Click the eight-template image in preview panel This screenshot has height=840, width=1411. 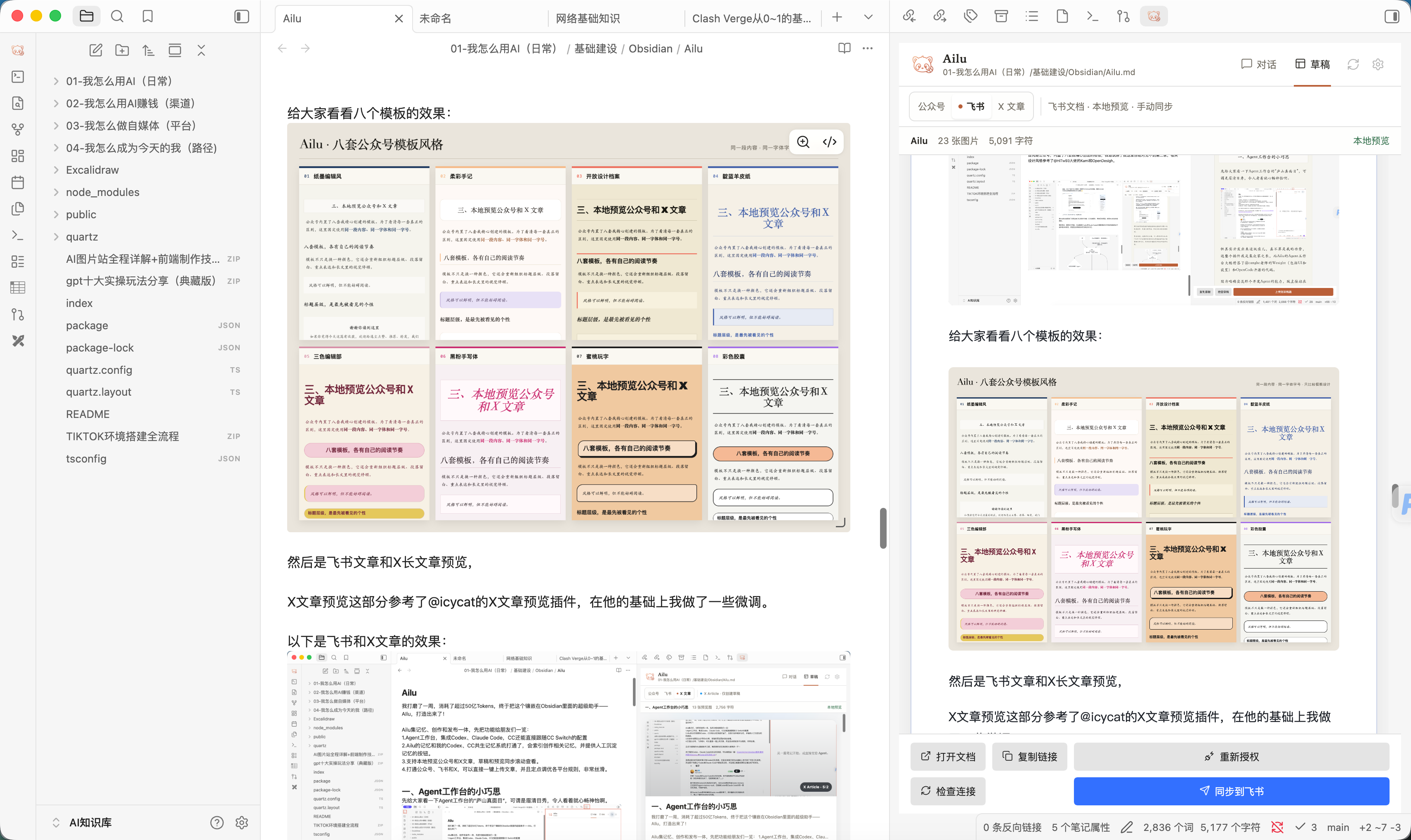tap(1143, 509)
